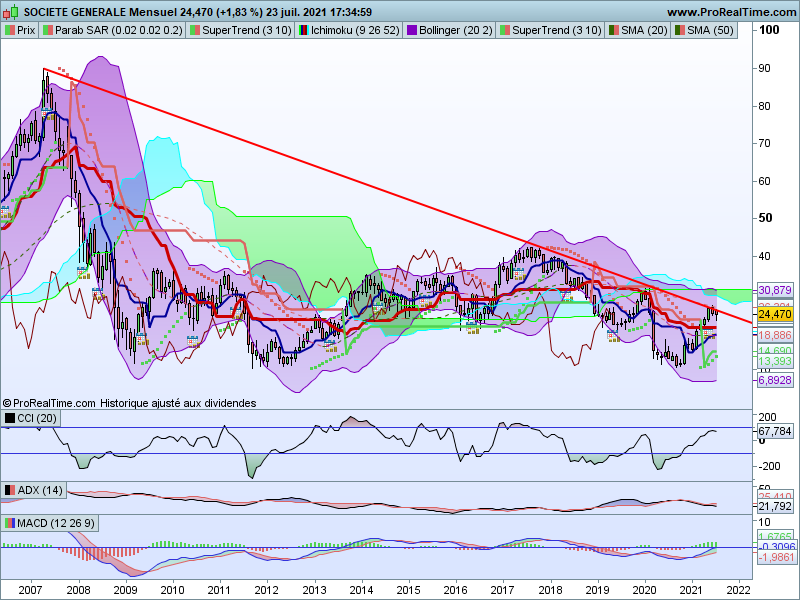Open the Parab SAR (0.02 0.02 0.2) legend item

[113, 30]
